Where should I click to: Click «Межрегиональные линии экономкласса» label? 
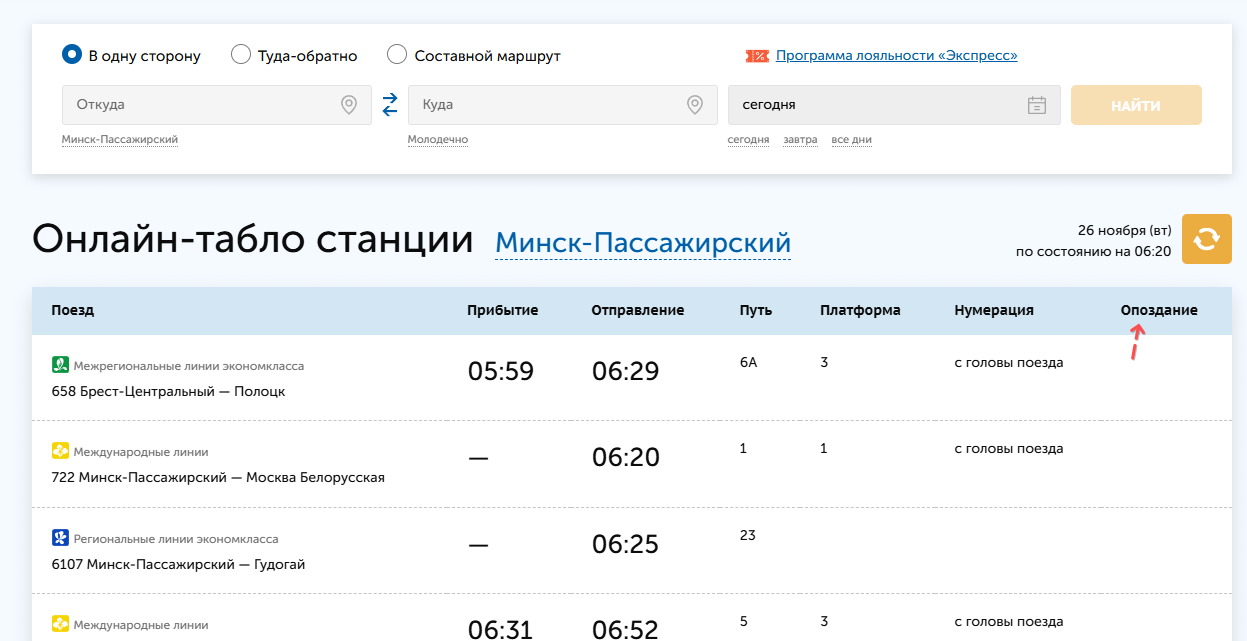point(189,366)
